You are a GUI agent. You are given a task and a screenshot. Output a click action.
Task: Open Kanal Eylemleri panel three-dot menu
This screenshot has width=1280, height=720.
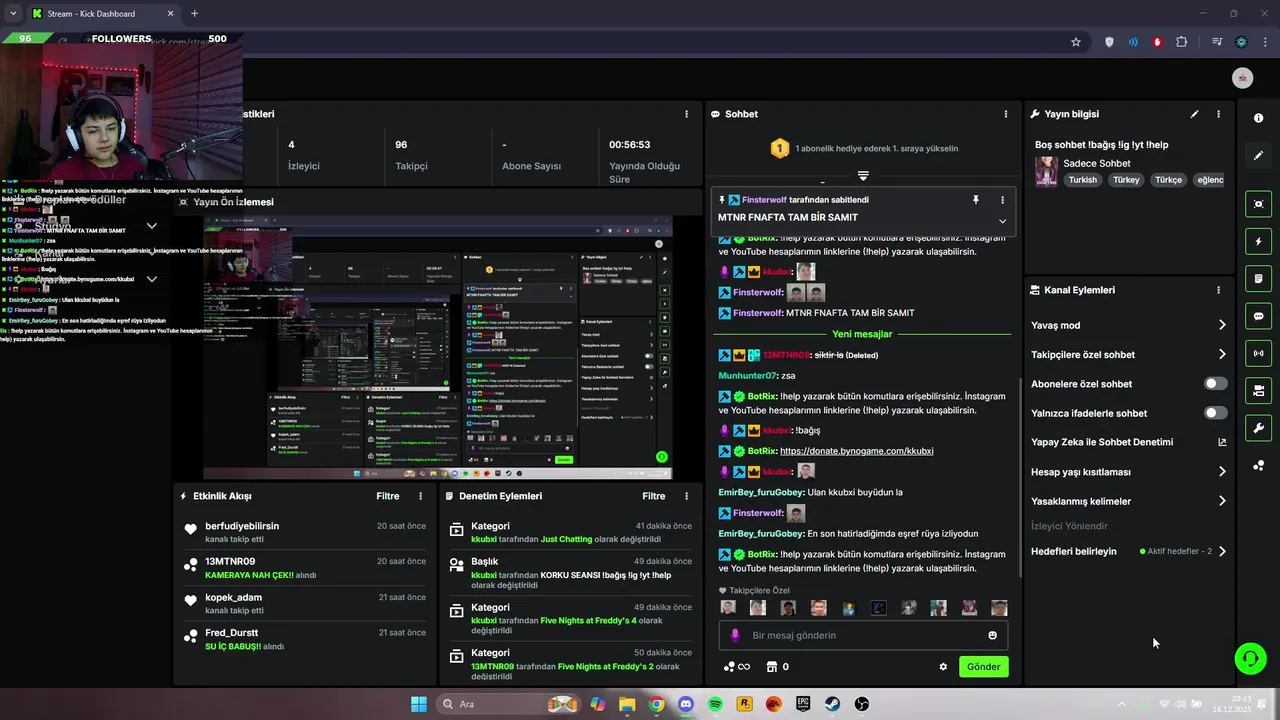(x=1218, y=290)
